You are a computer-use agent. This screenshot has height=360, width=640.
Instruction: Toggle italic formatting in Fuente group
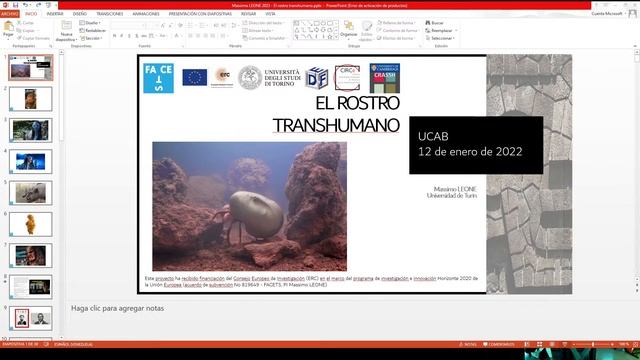pyautogui.click(x=122, y=36)
